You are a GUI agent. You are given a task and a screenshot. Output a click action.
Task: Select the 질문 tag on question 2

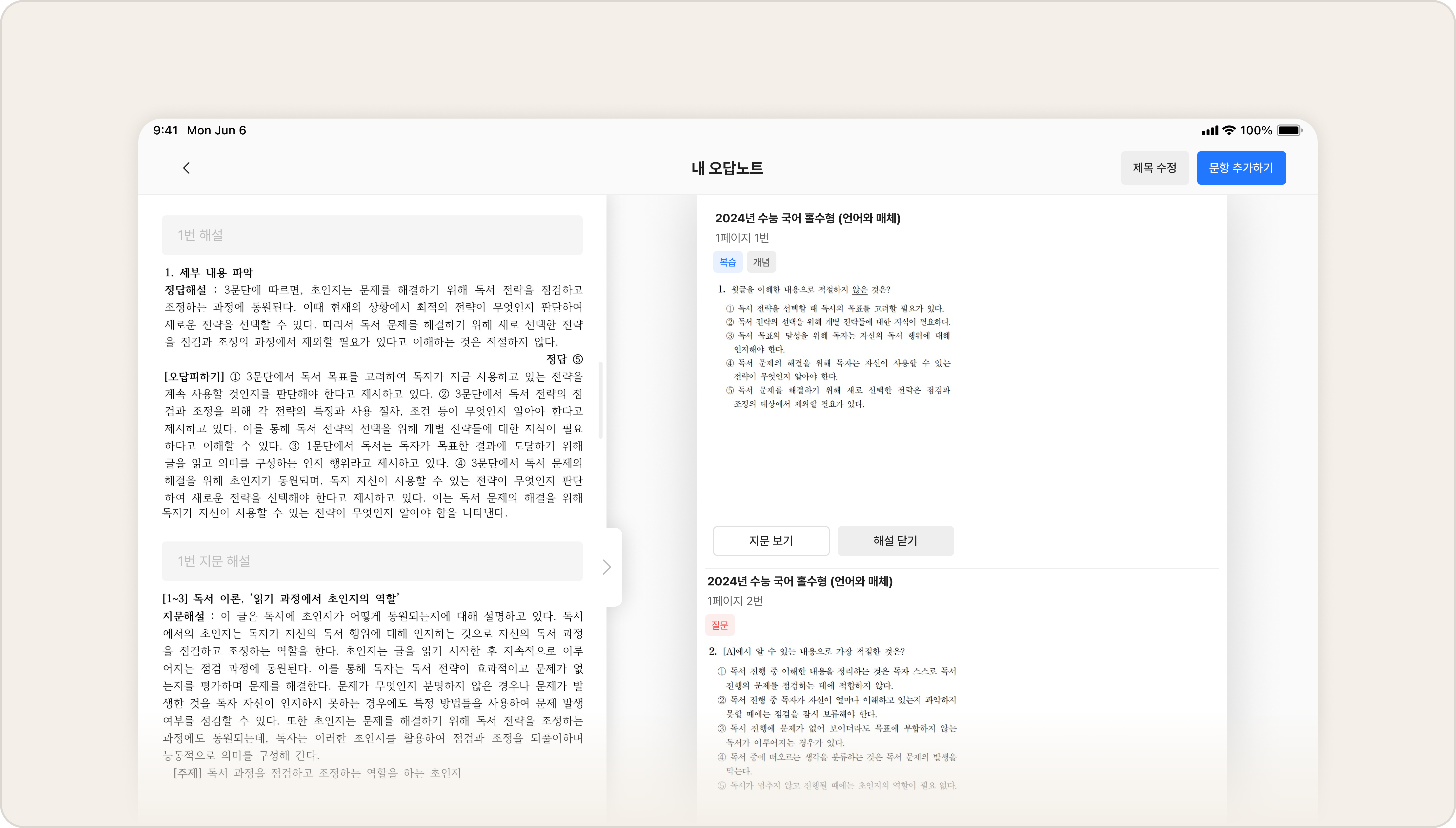[x=720, y=625]
